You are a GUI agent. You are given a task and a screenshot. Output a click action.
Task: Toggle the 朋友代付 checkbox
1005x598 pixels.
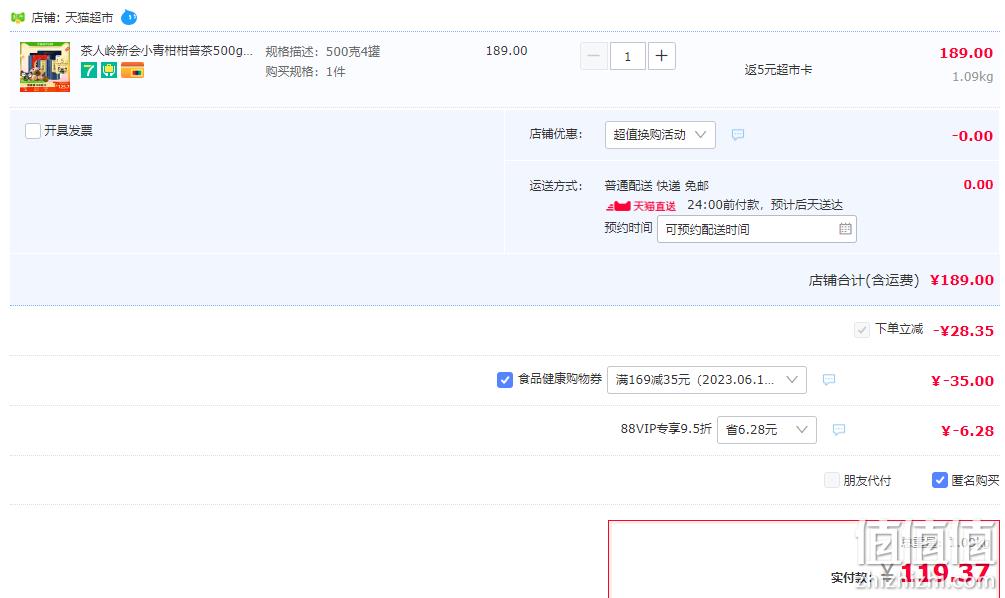tap(831, 480)
